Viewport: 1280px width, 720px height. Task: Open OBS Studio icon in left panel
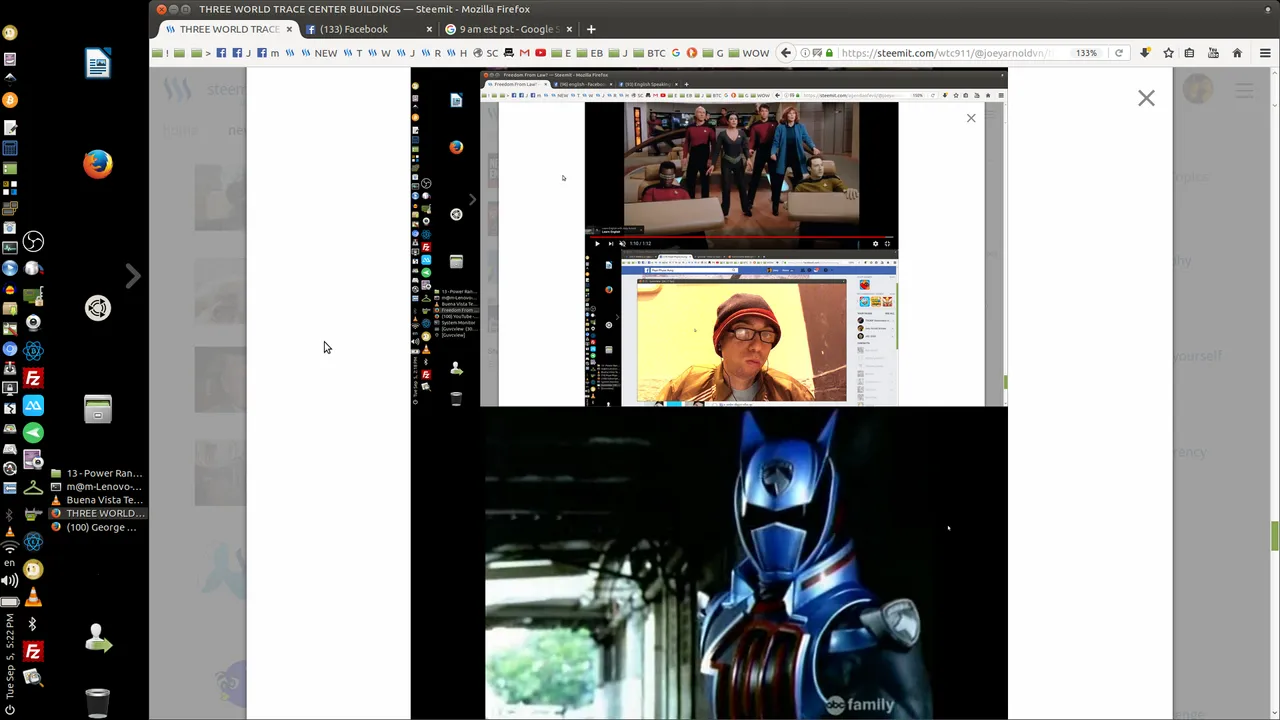coord(33,241)
